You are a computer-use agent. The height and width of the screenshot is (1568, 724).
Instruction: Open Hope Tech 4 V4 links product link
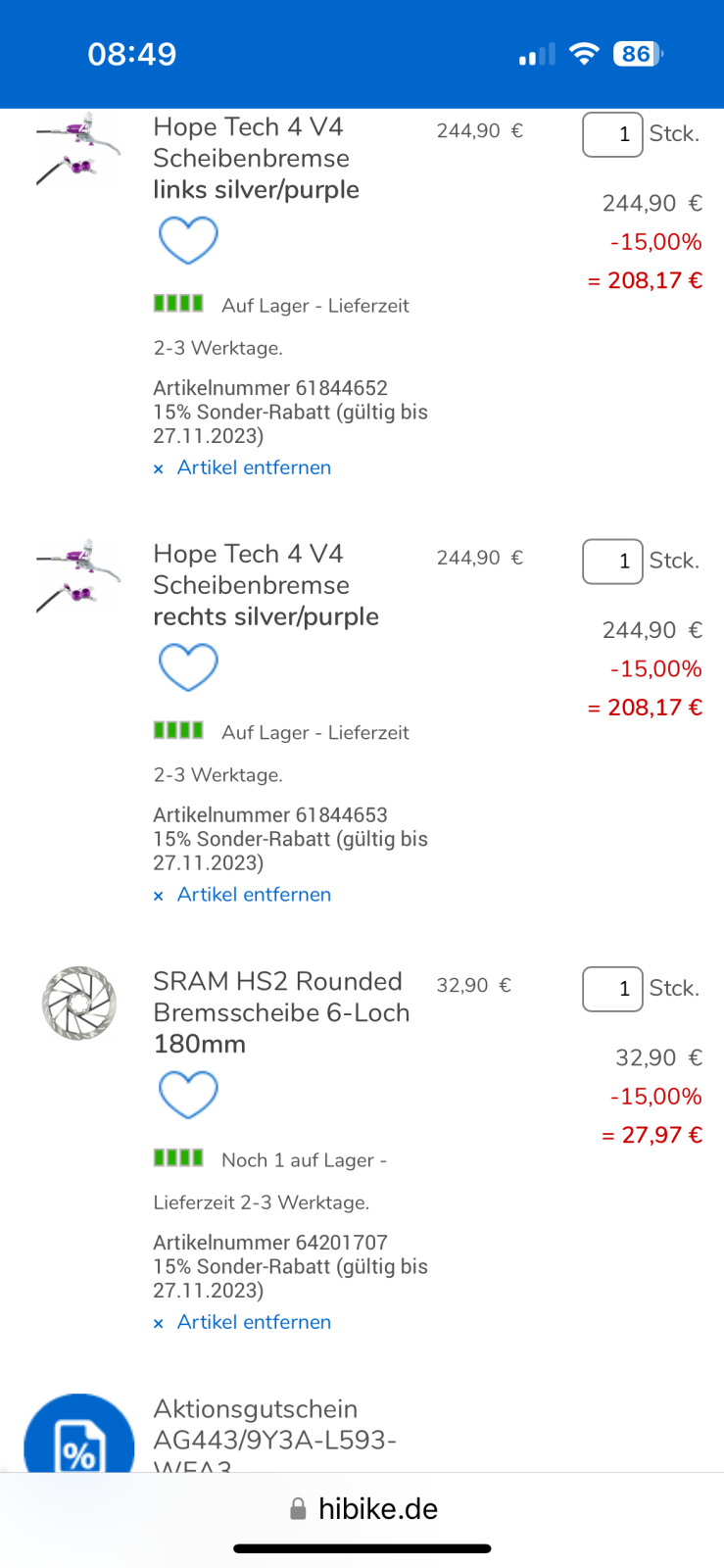[256, 158]
